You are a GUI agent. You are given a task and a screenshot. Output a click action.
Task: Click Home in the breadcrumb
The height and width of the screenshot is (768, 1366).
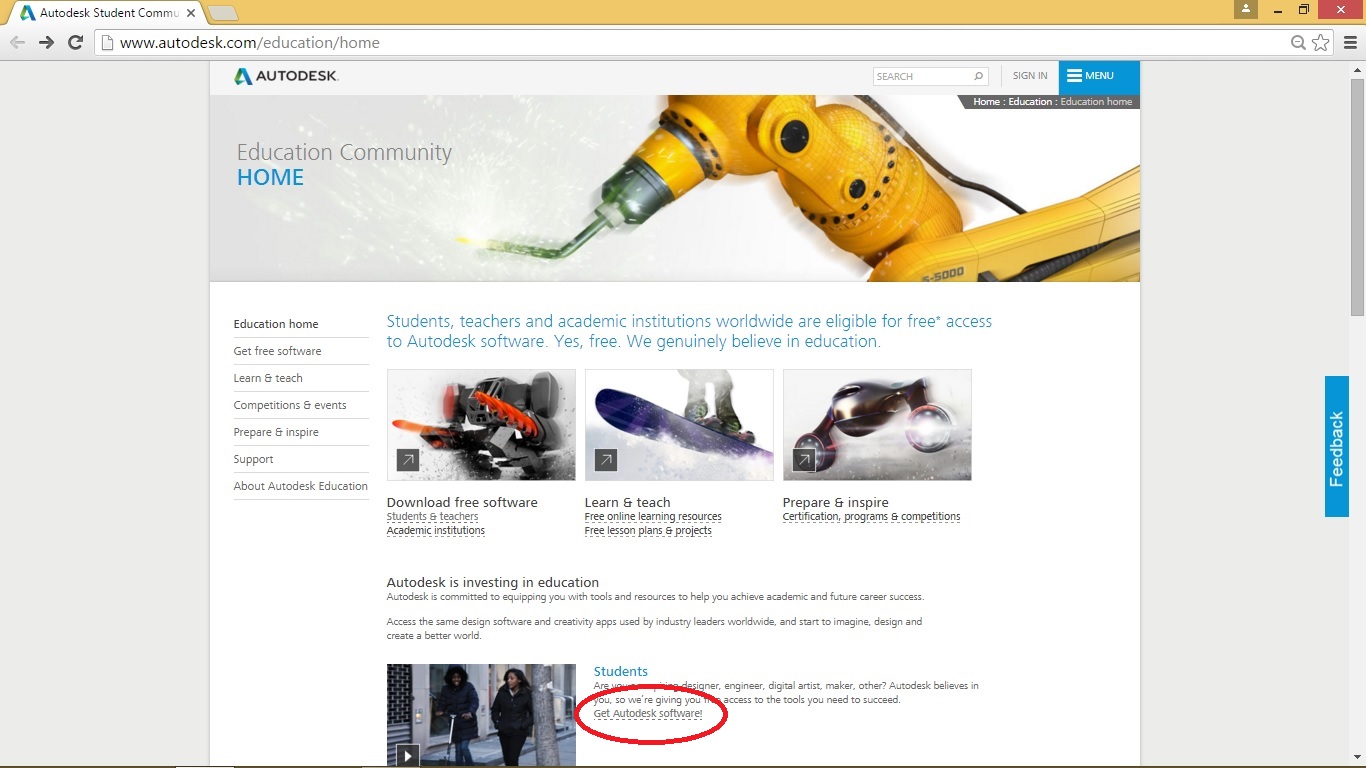tap(986, 102)
